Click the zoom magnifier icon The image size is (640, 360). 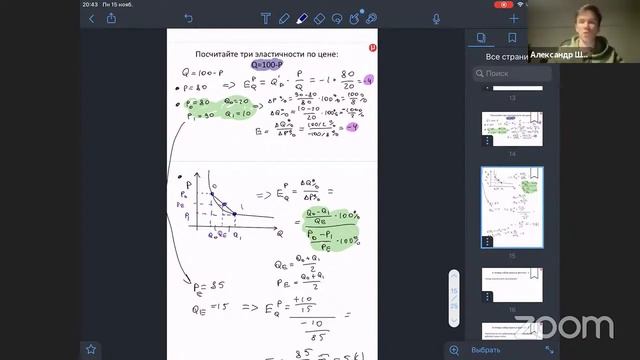454,350
